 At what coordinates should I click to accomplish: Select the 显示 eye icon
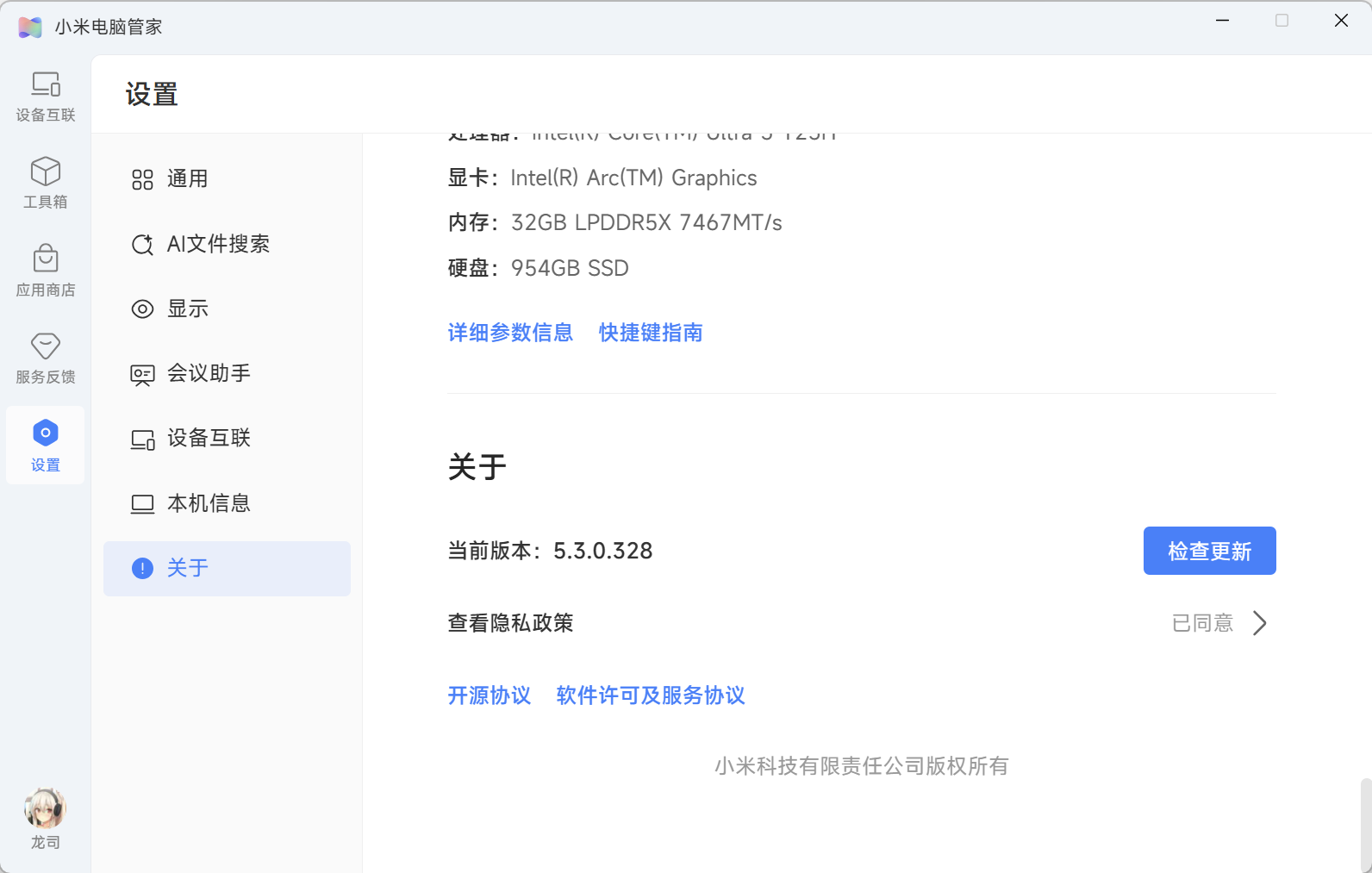click(142, 309)
